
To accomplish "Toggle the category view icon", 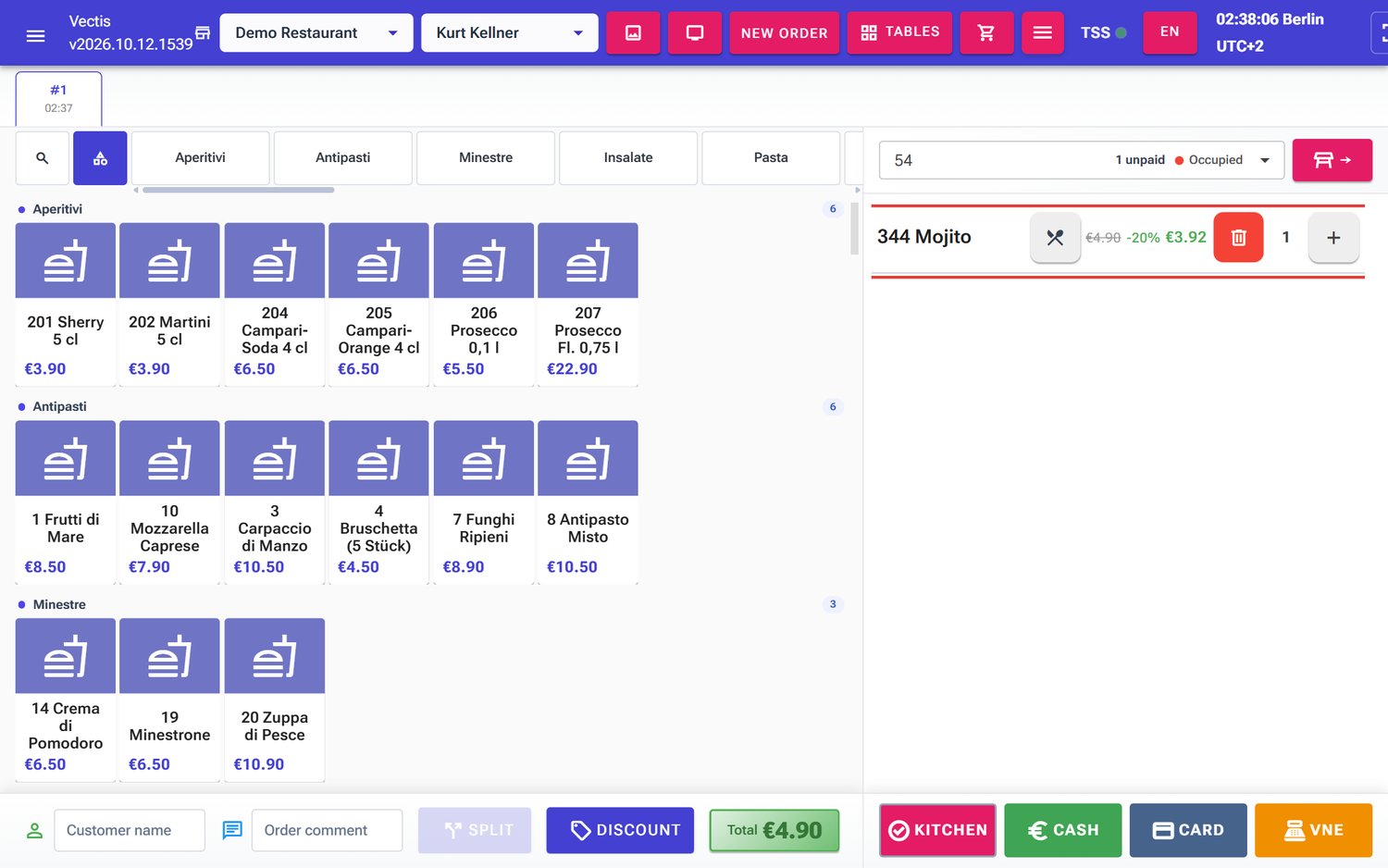I will 100,158.
